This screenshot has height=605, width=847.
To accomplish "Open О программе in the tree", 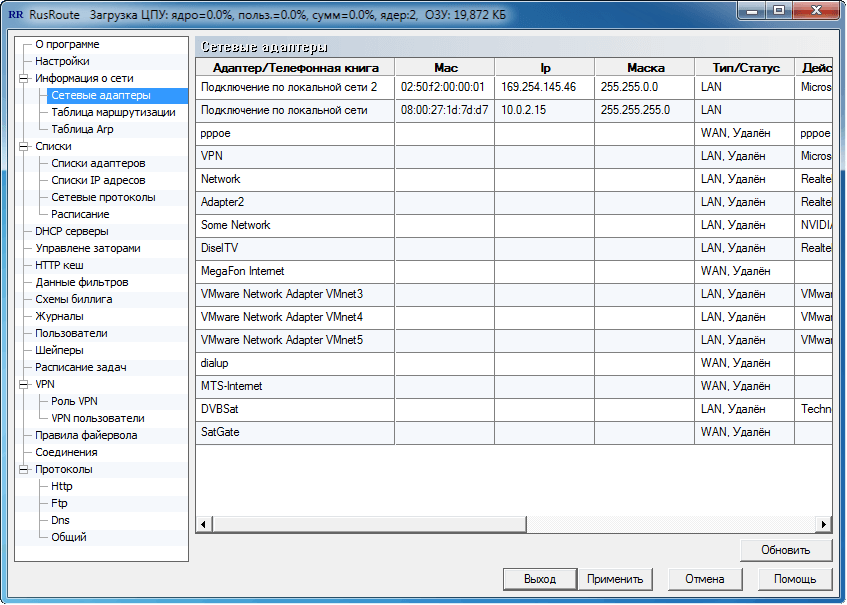I will tap(67, 44).
